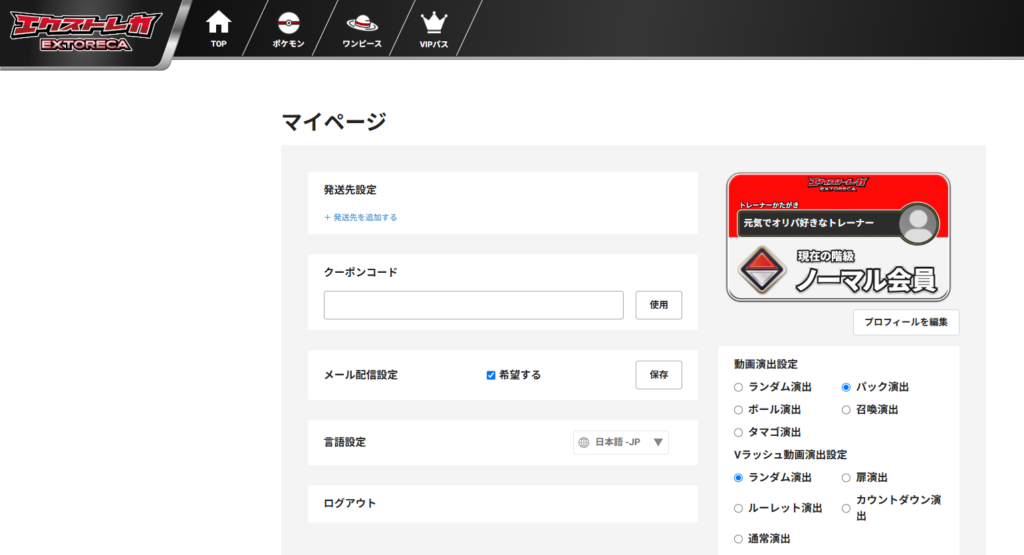Select the タマゴ演出 radio option

(x=739, y=433)
